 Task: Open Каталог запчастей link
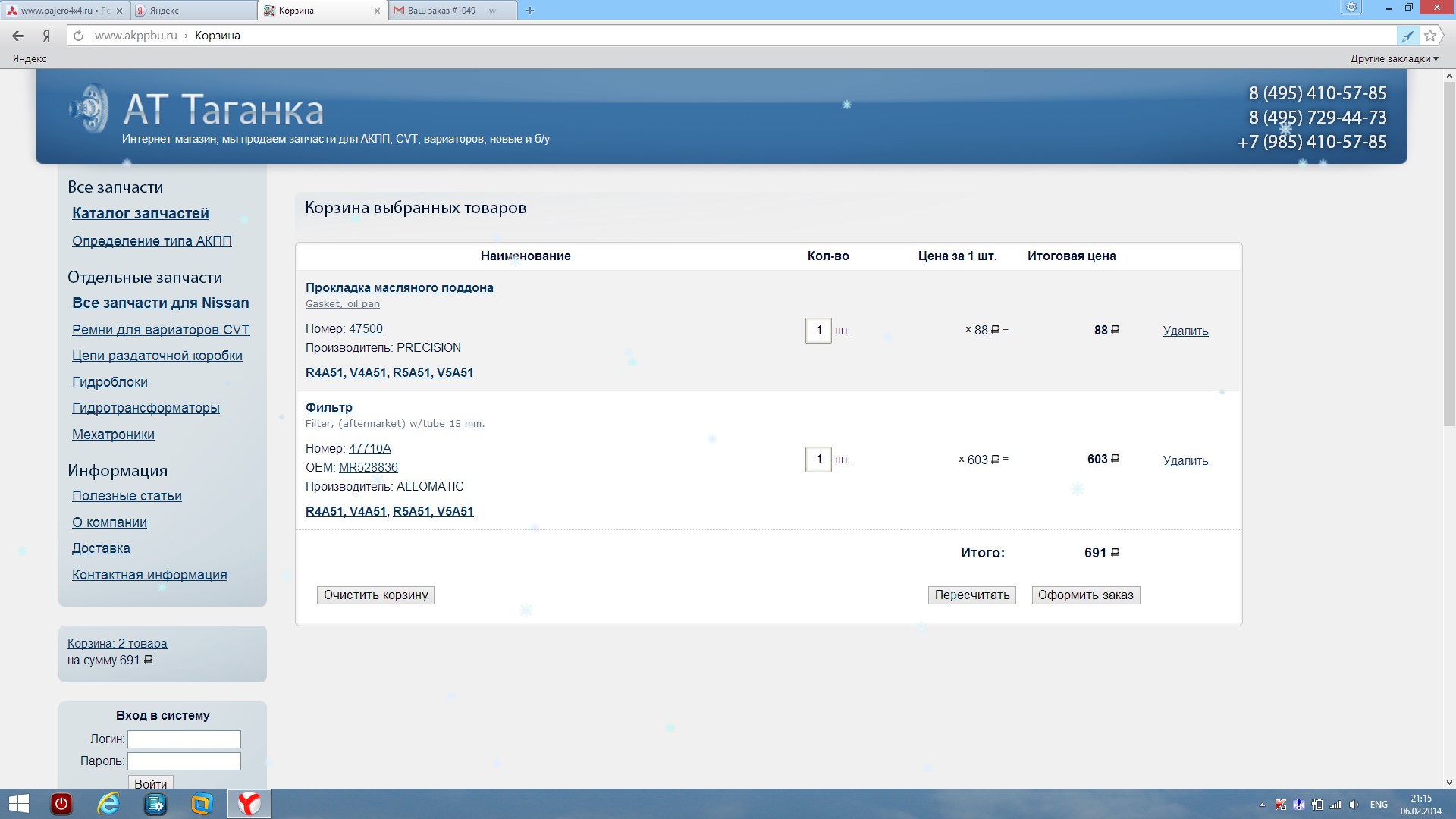(x=140, y=214)
